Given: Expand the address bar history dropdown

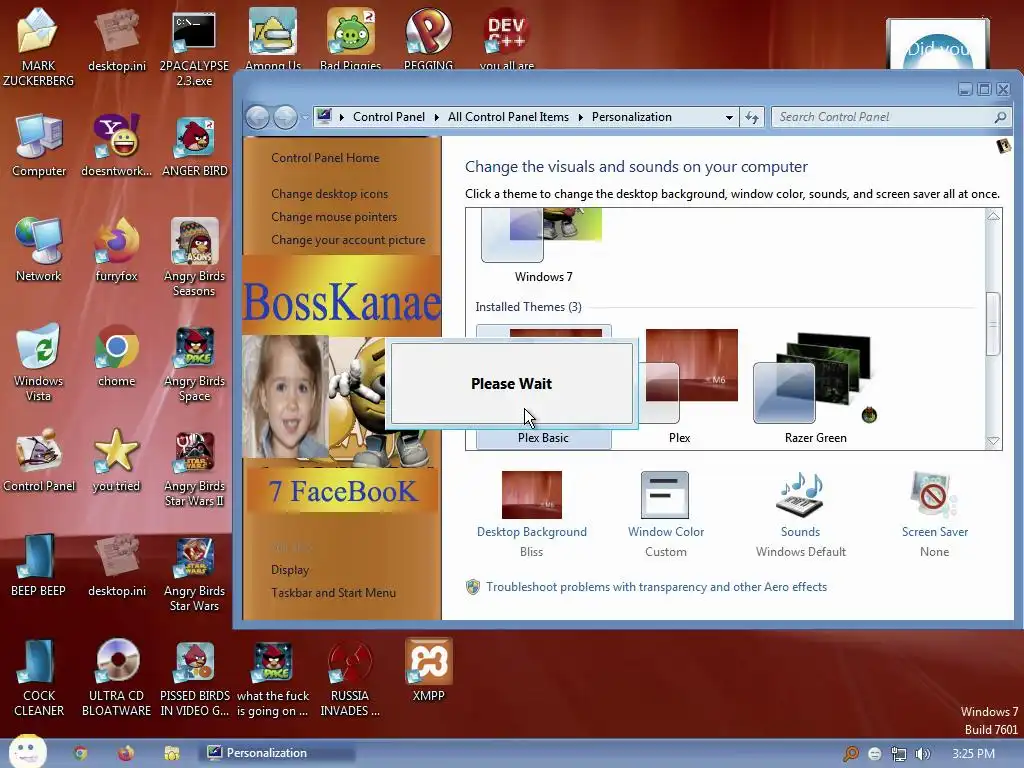Looking at the screenshot, I should (729, 118).
